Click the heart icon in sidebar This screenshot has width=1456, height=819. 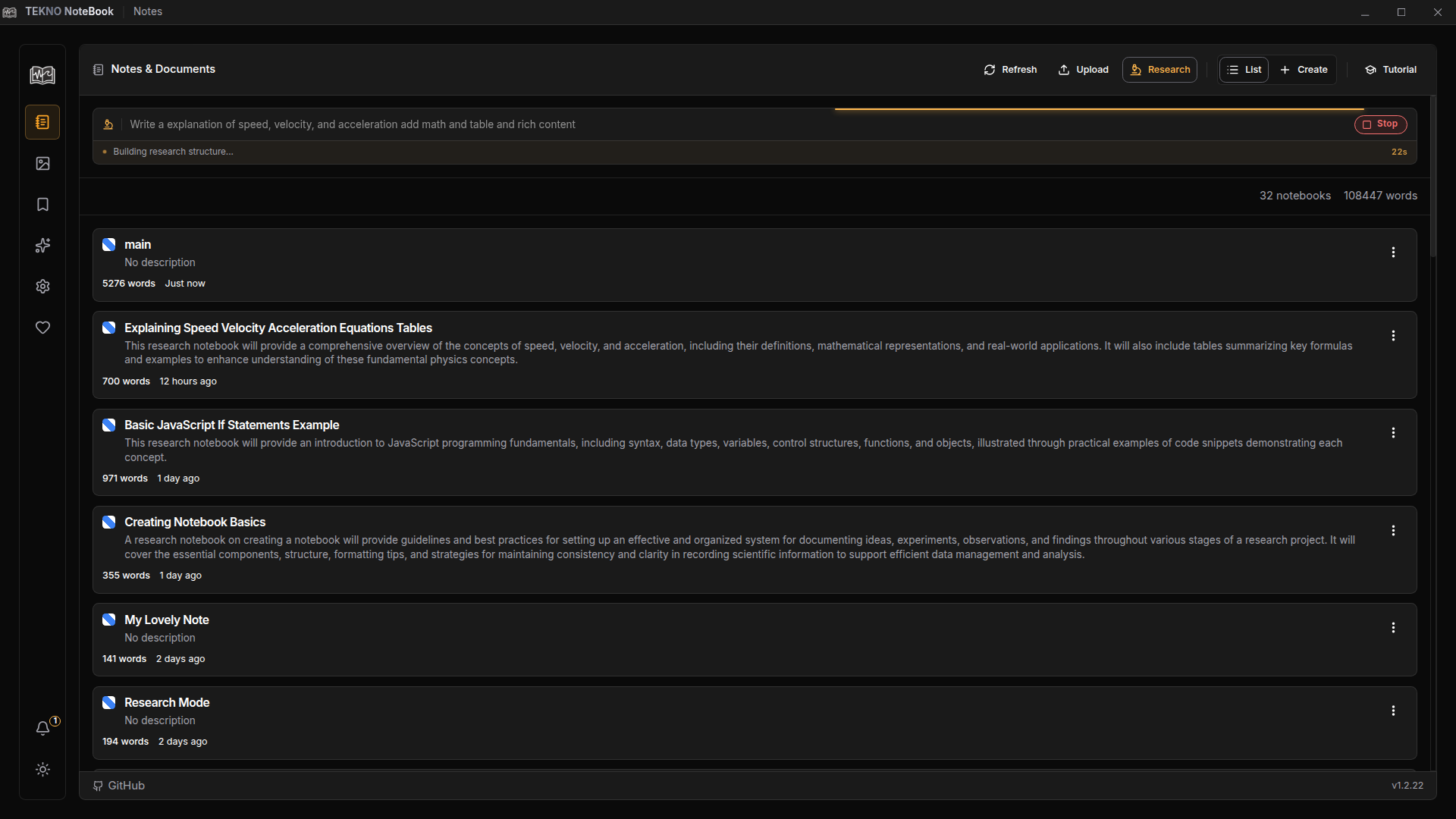42,328
